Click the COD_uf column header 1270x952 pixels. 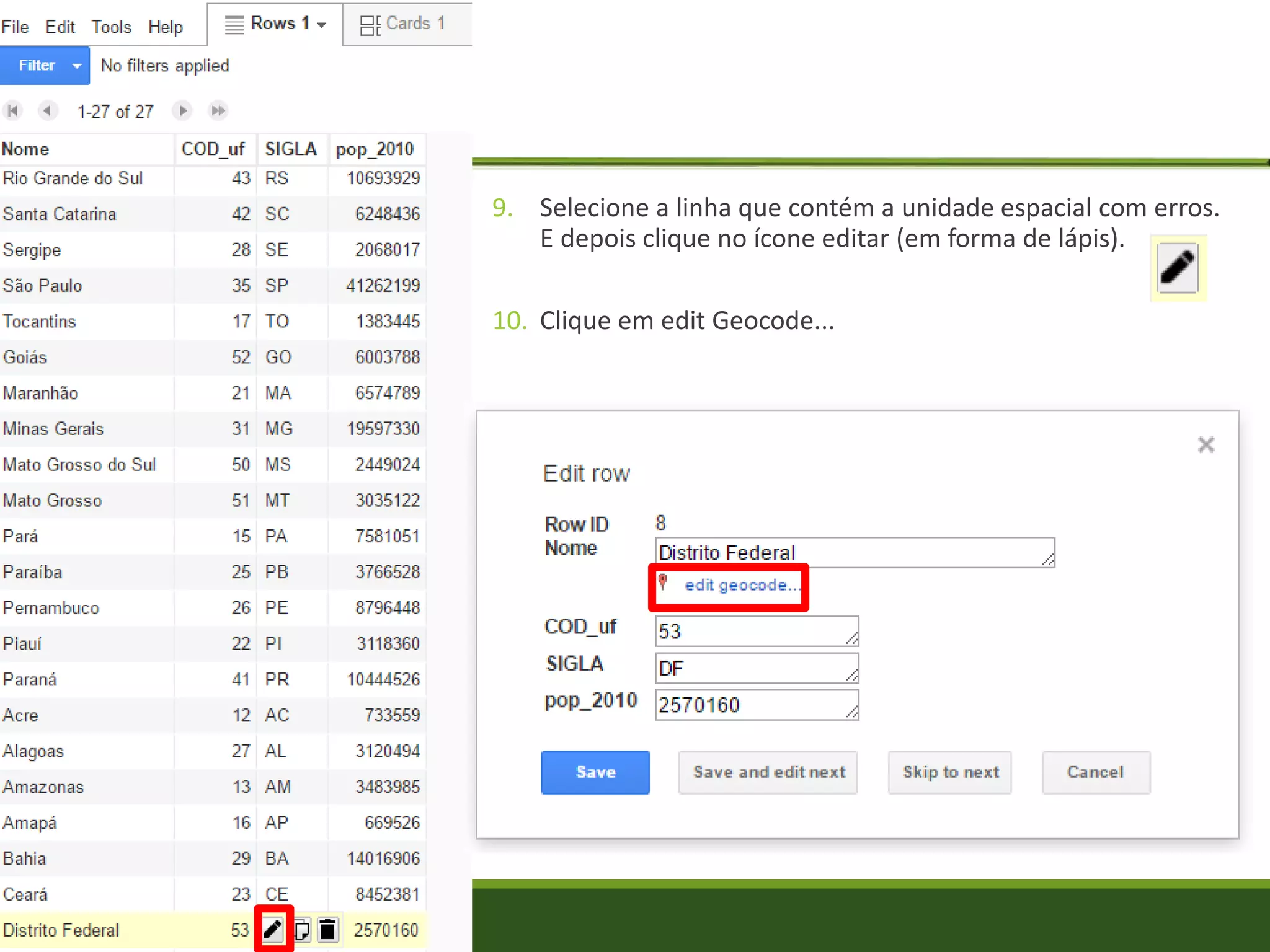(215, 149)
